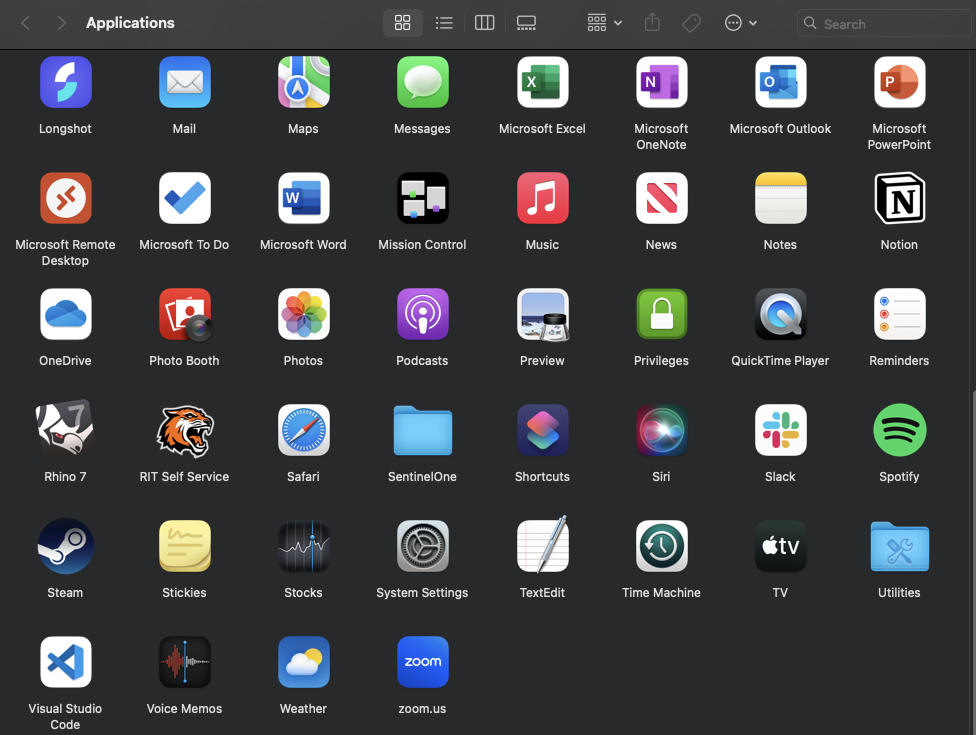
Task: Open the Group By dropdown
Action: 604,23
